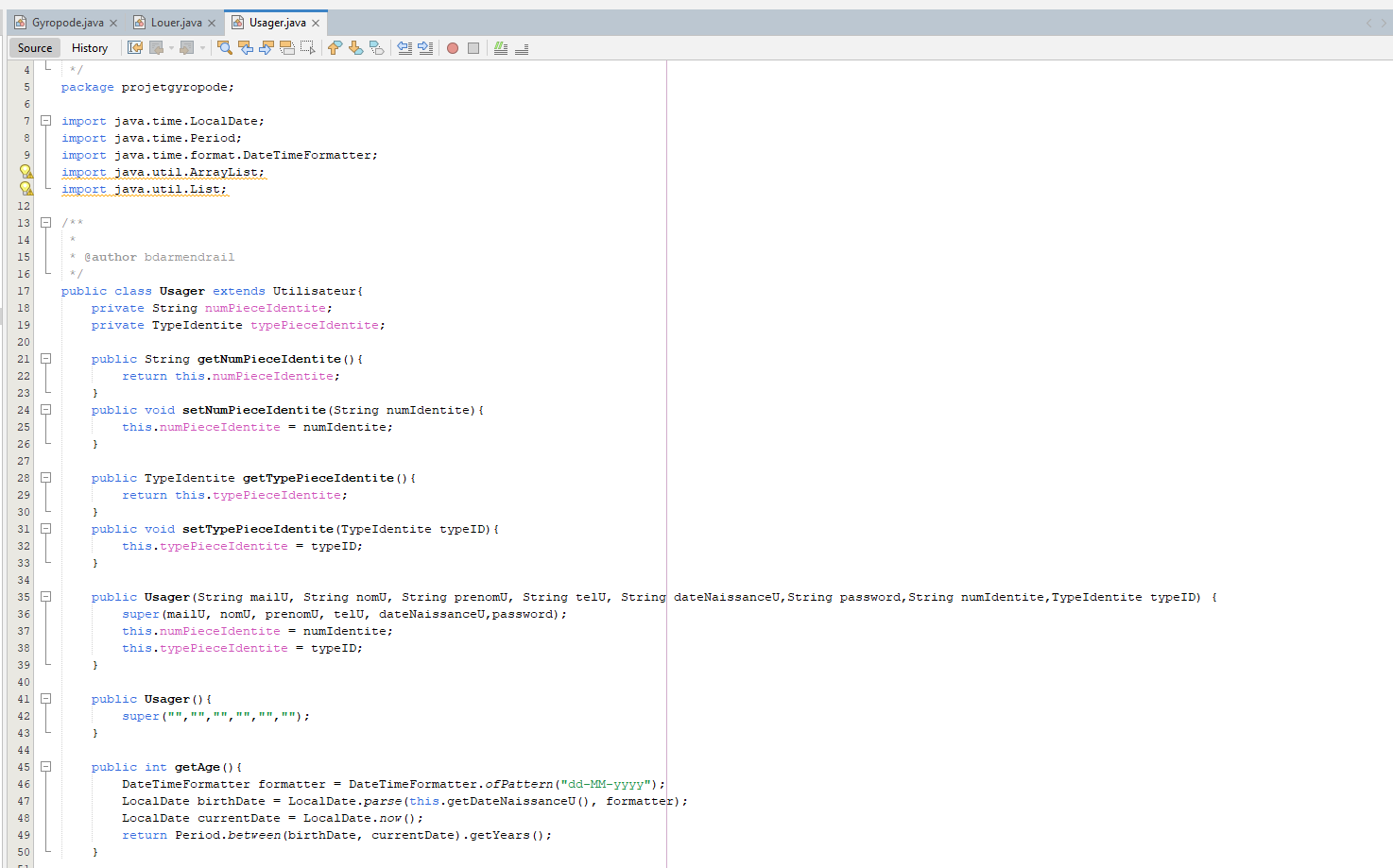Viewport: 1393px width, 868px height.
Task: Collapse setNumPieceIdentite method fold
Action: click(x=45, y=410)
